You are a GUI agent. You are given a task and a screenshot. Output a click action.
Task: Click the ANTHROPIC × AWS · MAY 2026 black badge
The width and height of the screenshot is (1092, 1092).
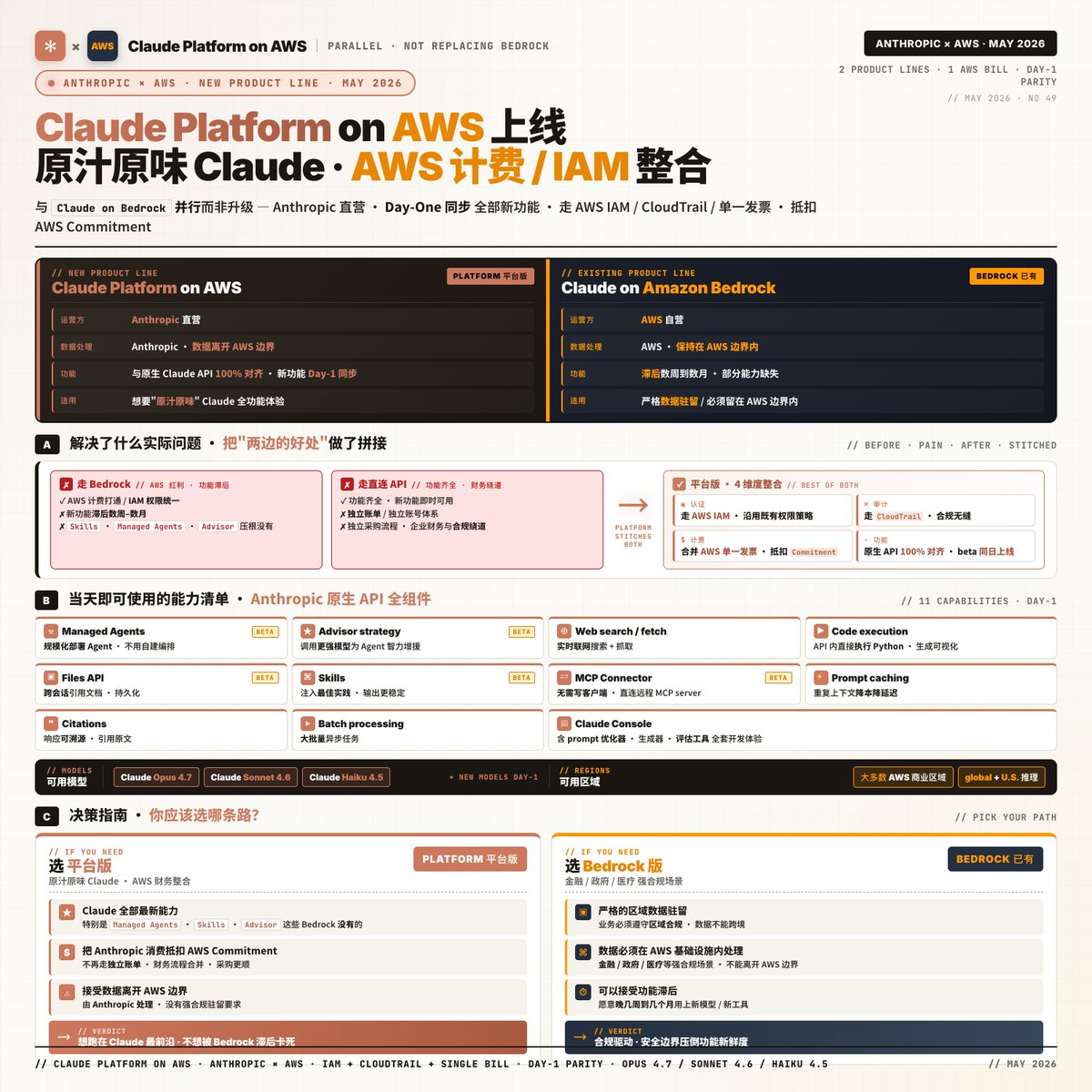pos(960,44)
